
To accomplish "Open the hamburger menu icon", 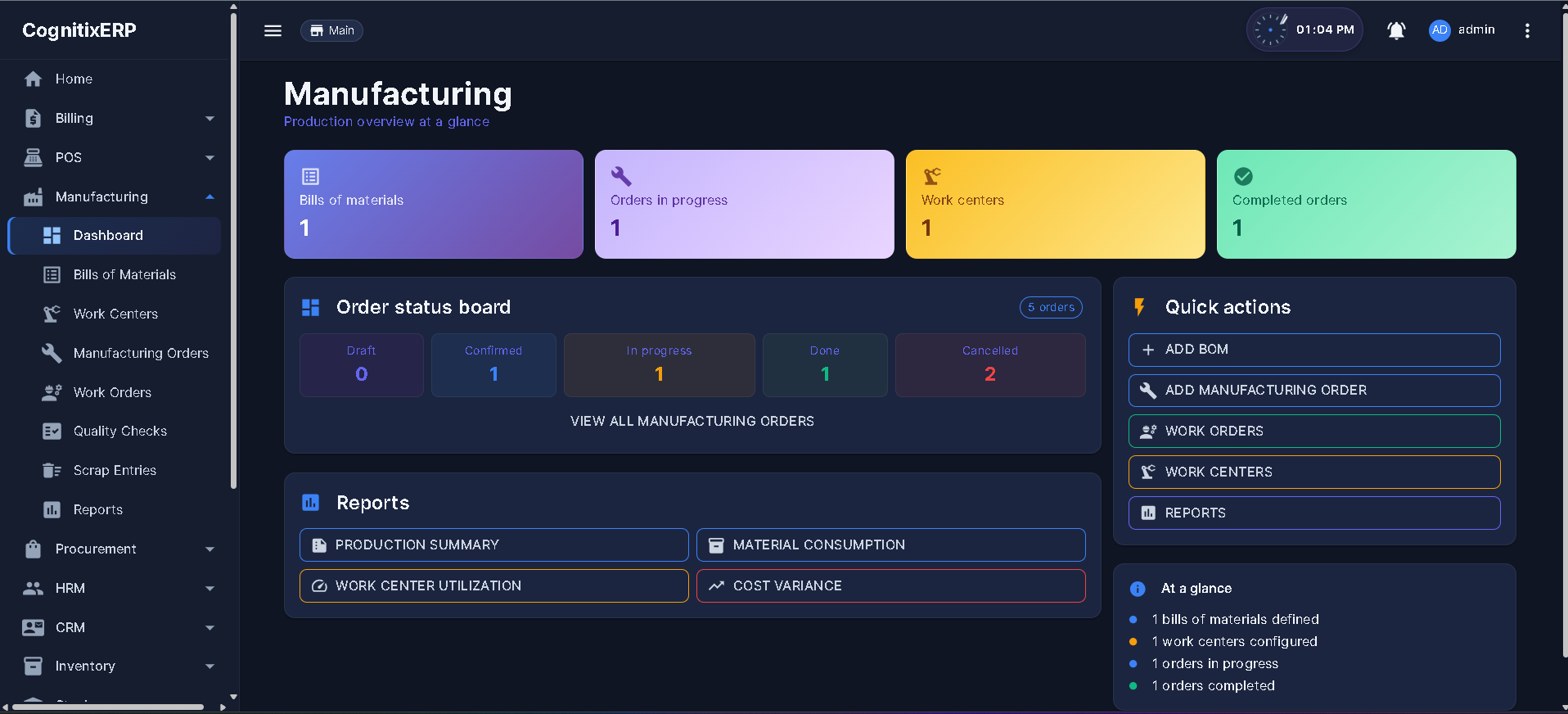I will (273, 30).
